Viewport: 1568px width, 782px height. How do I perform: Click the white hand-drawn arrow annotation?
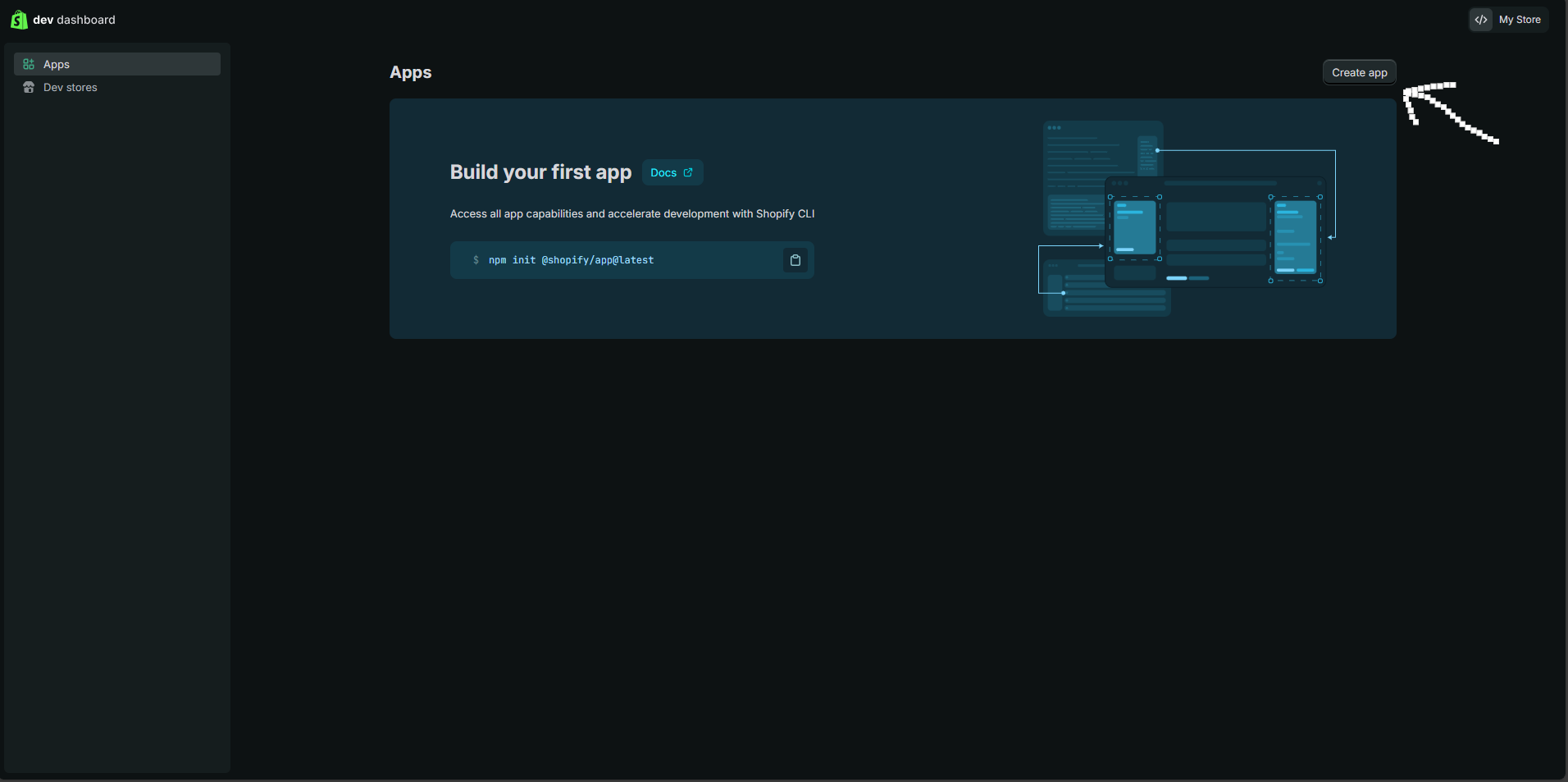[1447, 112]
